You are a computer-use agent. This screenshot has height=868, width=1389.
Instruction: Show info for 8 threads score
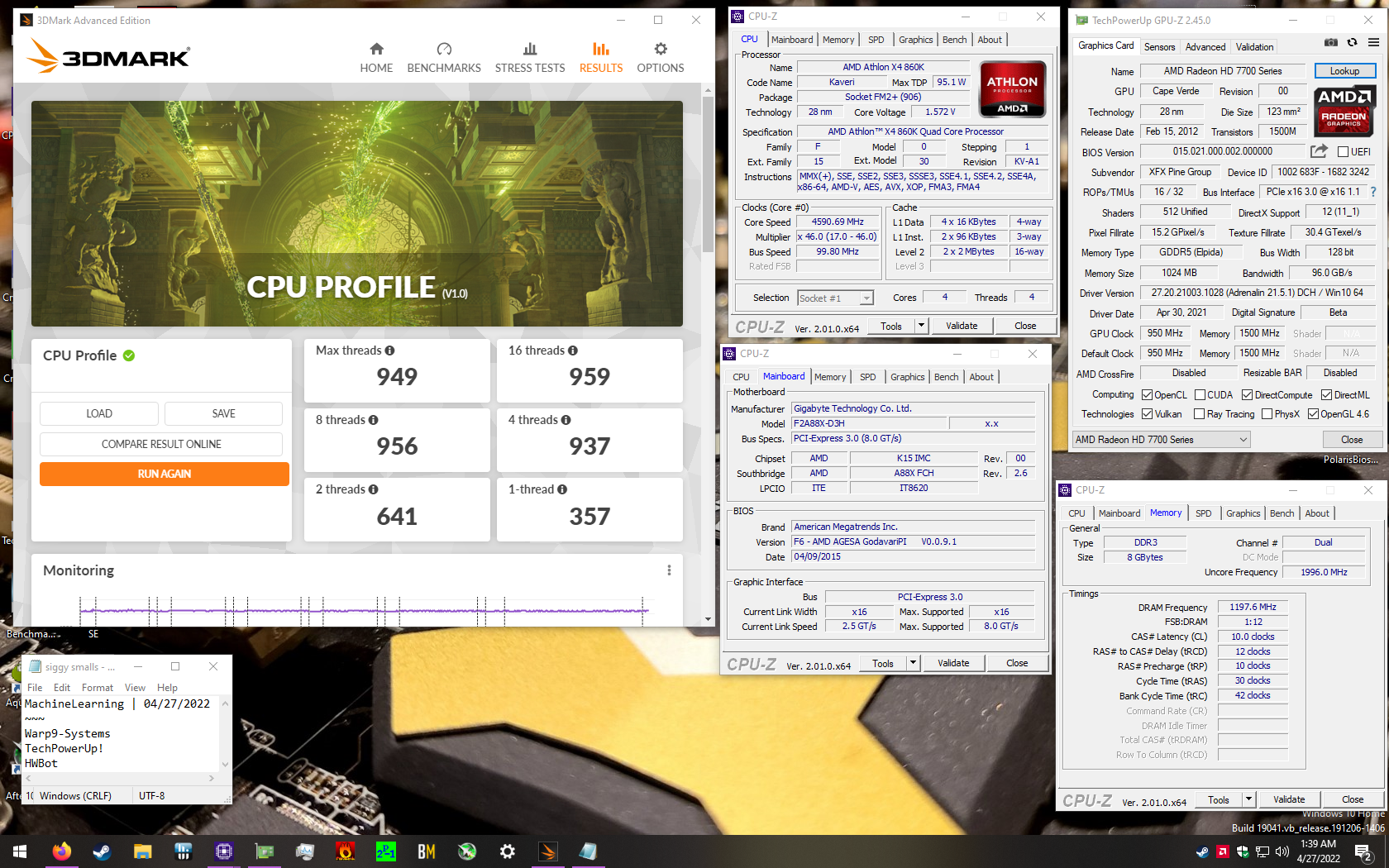[374, 420]
